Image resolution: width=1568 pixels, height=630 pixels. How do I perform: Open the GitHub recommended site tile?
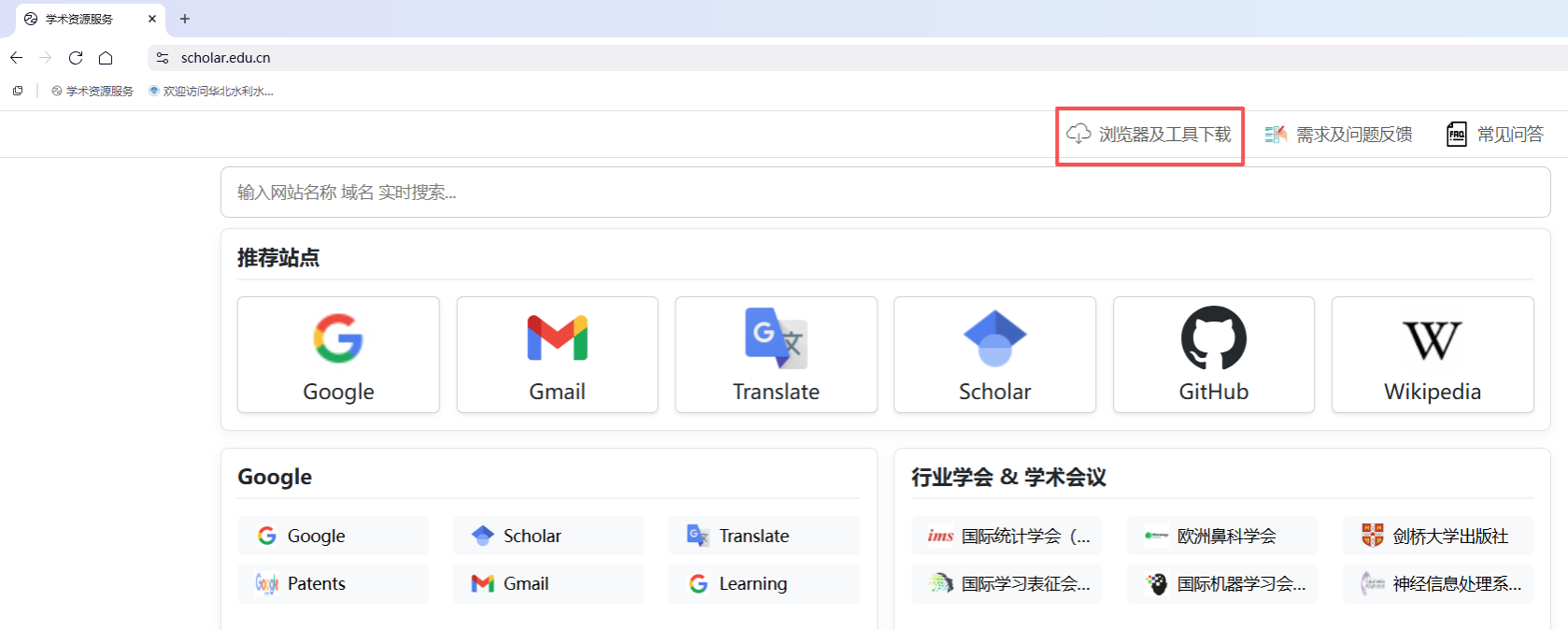pos(1213,354)
